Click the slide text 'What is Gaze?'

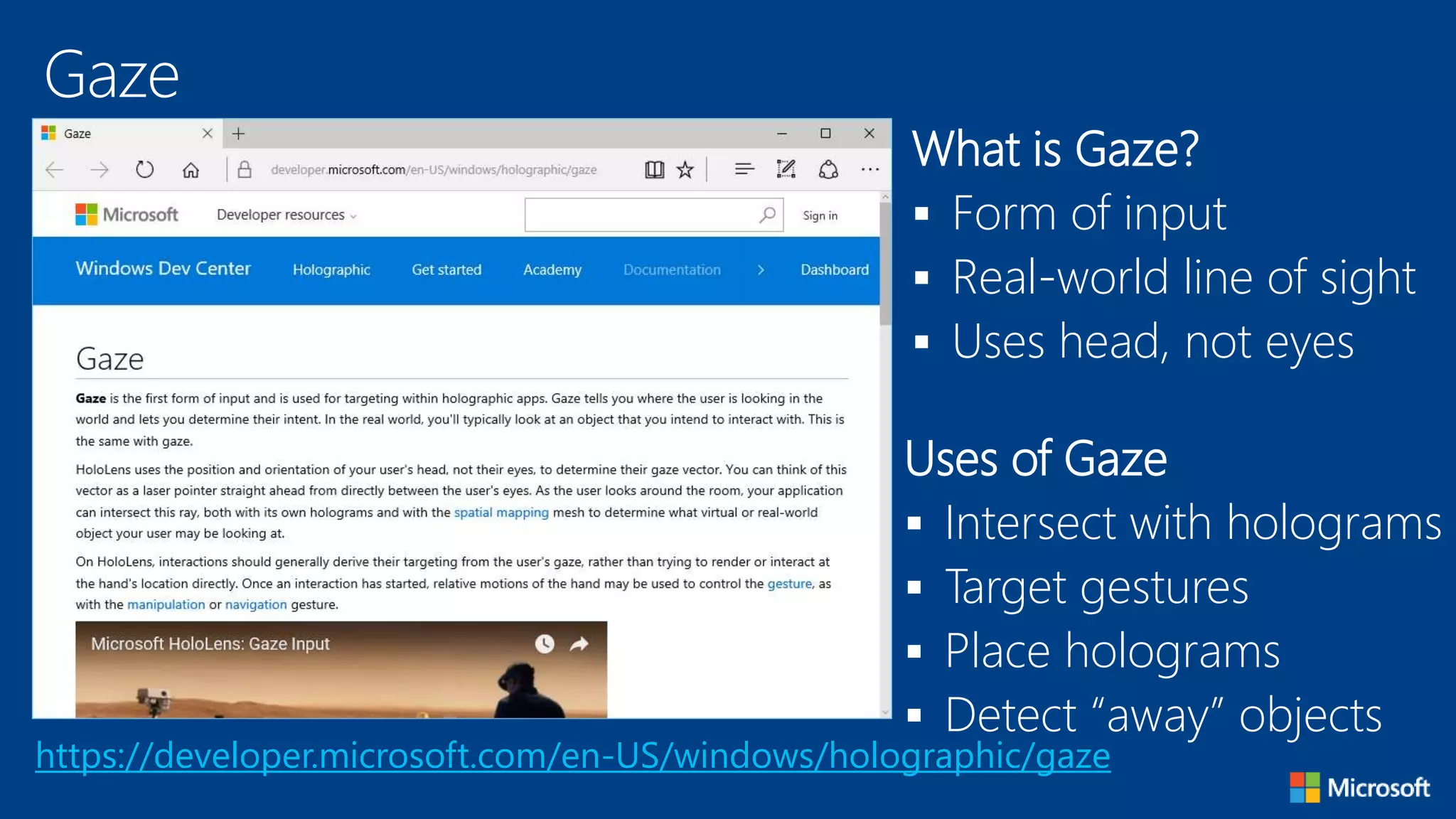tap(1055, 149)
